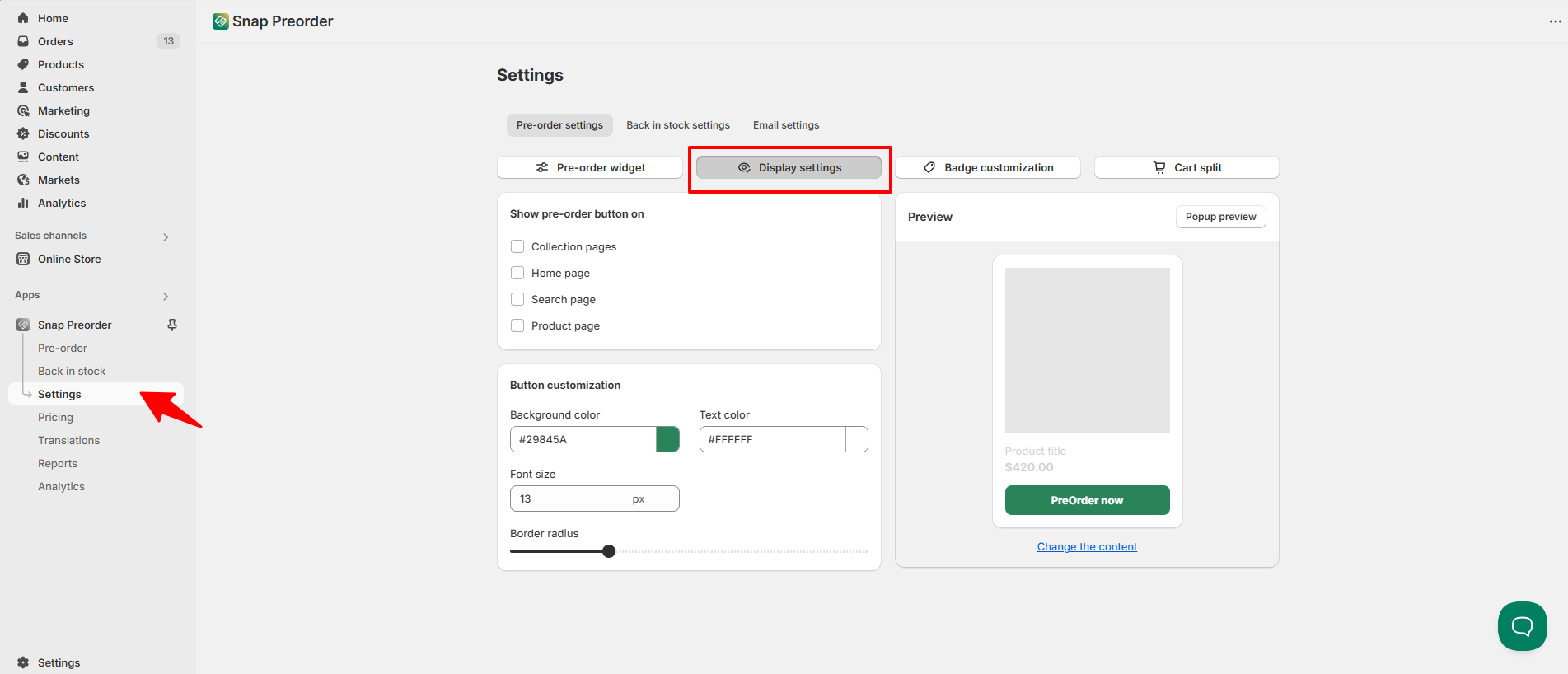This screenshot has height=674, width=1568.
Task: Expand the Apps section chevron
Action: click(166, 297)
